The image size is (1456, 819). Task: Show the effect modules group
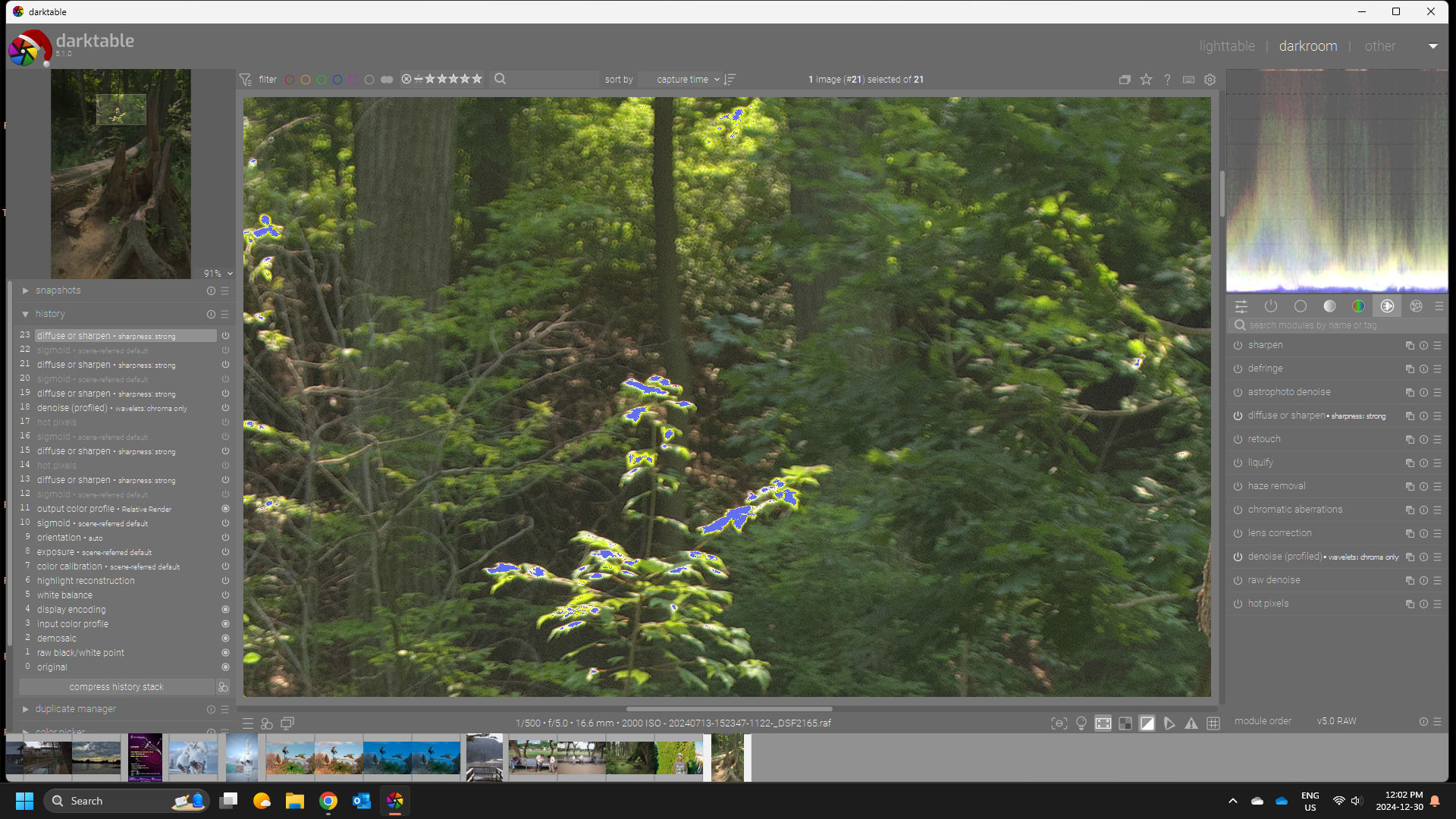1416,306
